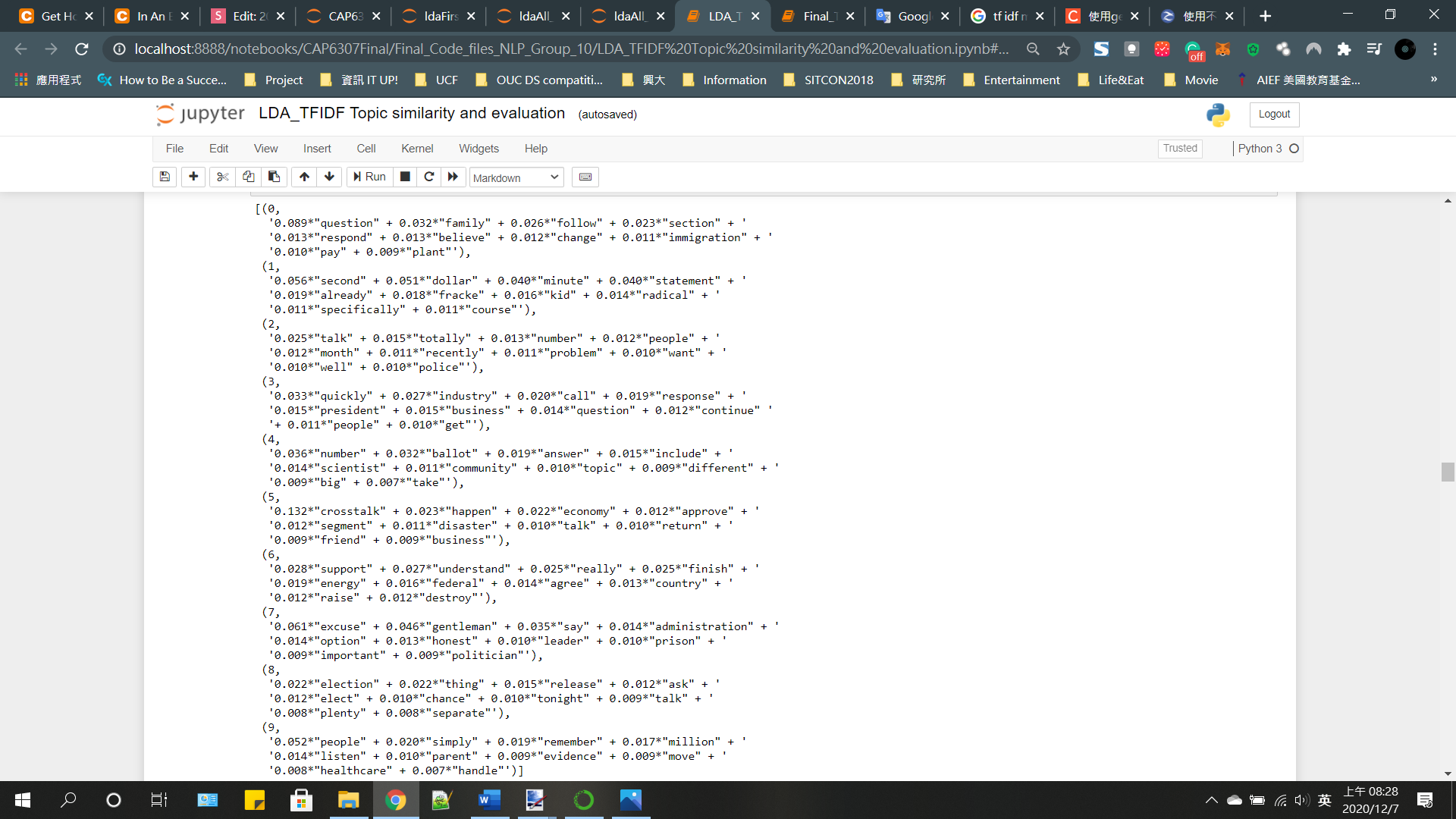Insert cell below with plus icon
1456x819 pixels.
[193, 177]
